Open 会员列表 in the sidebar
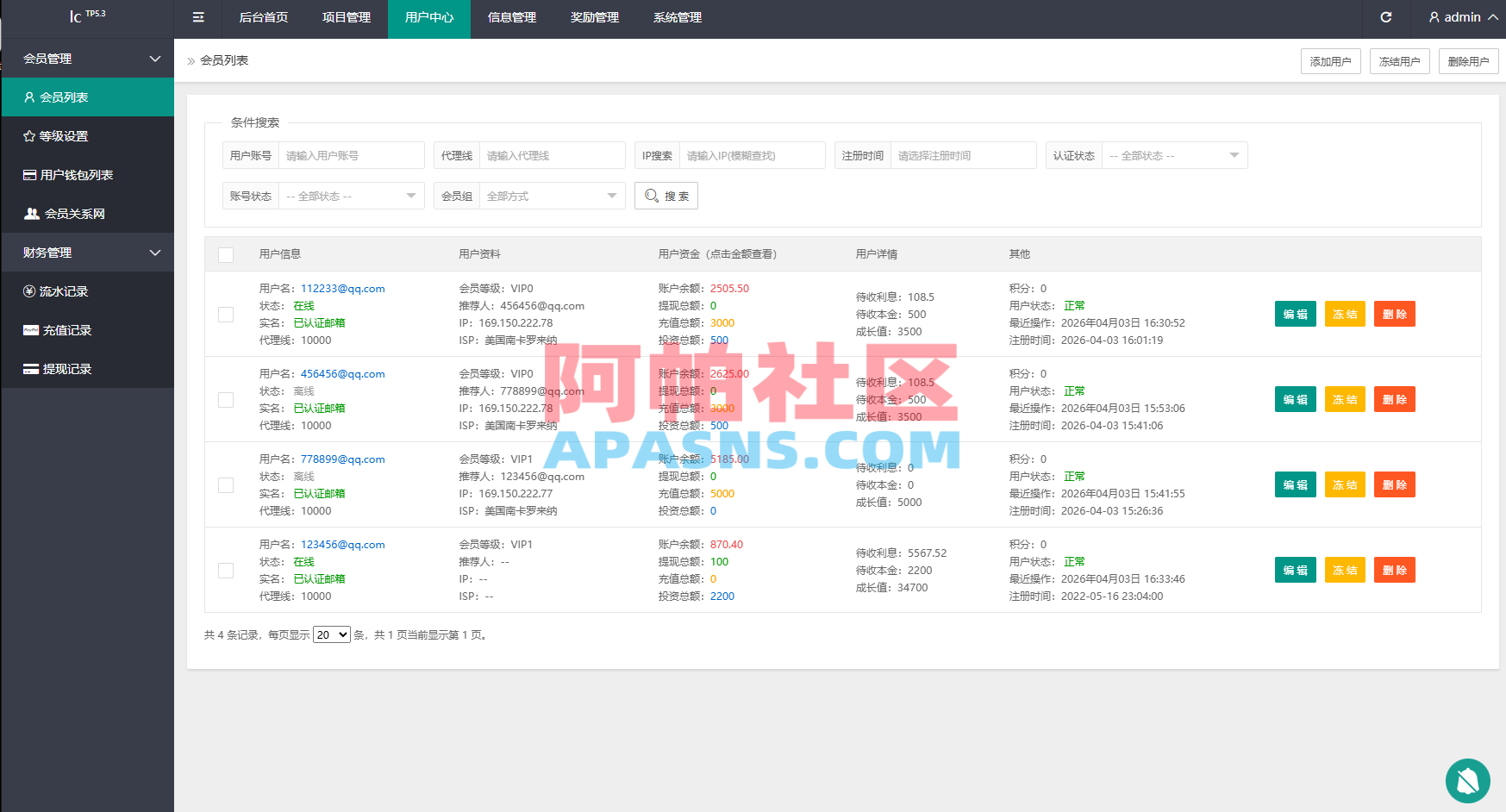The image size is (1506, 812). (x=87, y=97)
